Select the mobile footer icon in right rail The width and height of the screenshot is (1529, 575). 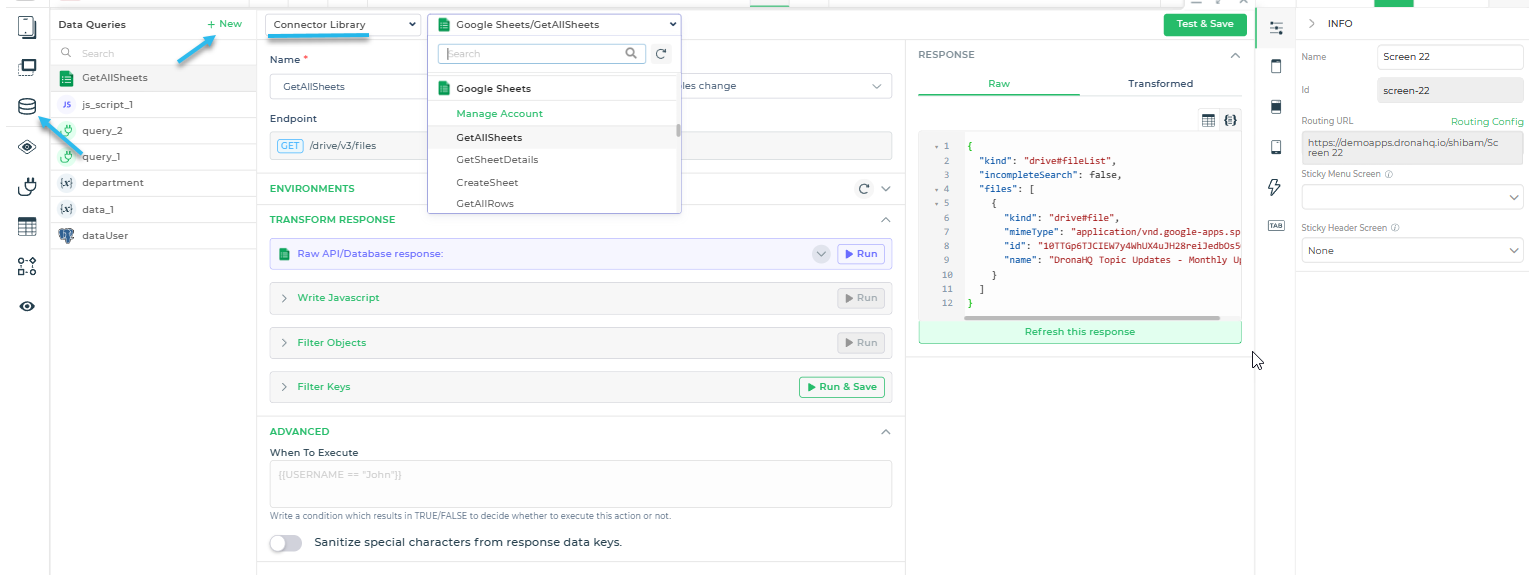pyautogui.click(x=1275, y=147)
